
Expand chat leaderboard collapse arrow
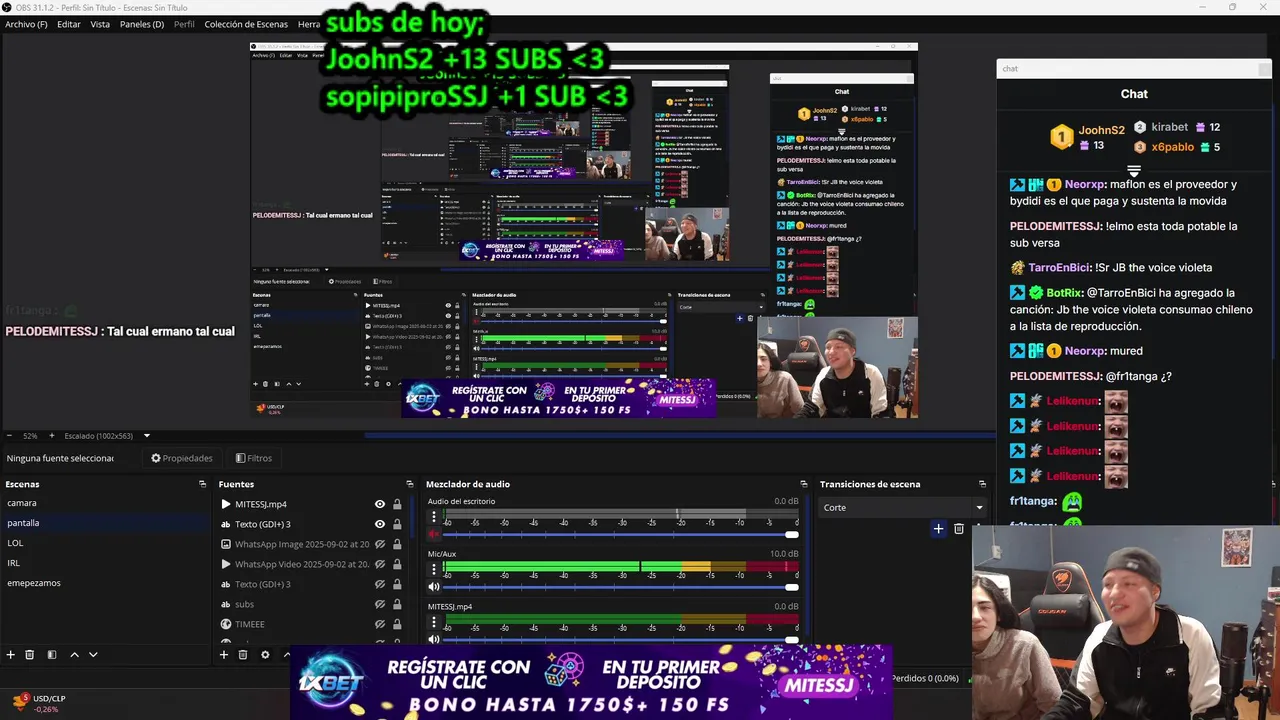(x=1134, y=171)
